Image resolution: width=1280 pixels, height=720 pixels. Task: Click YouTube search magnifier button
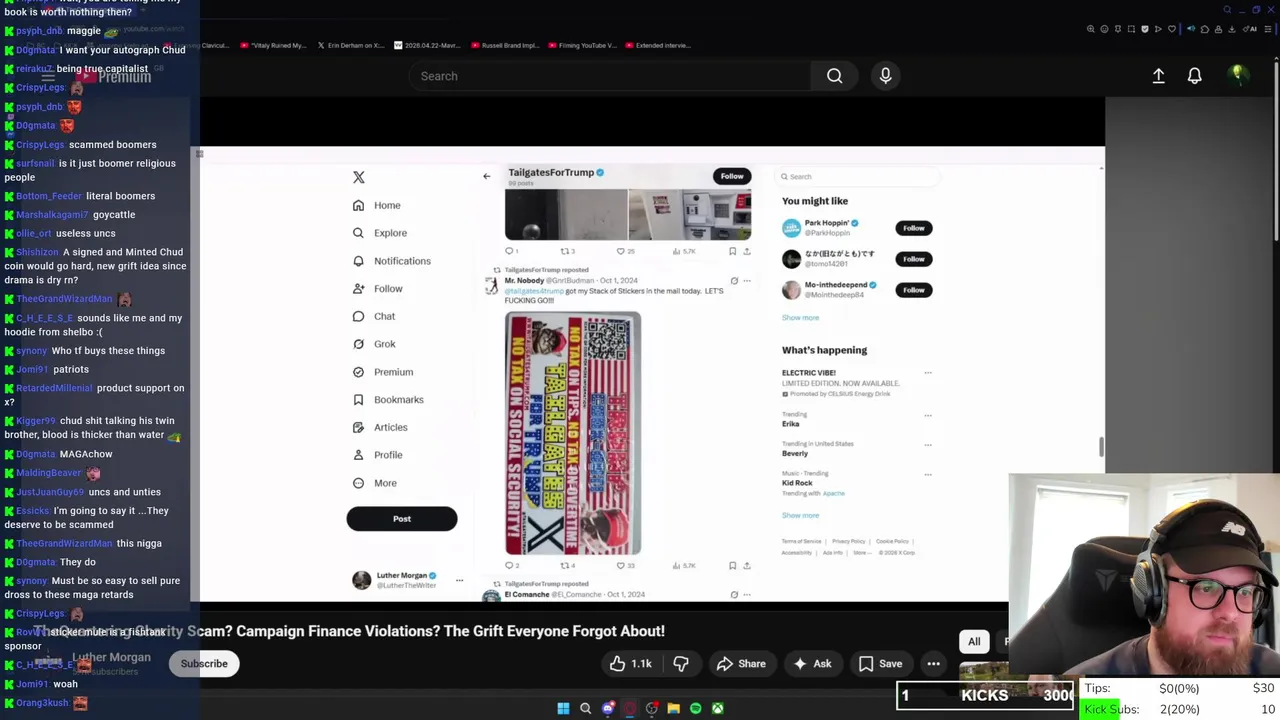pyautogui.click(x=834, y=76)
